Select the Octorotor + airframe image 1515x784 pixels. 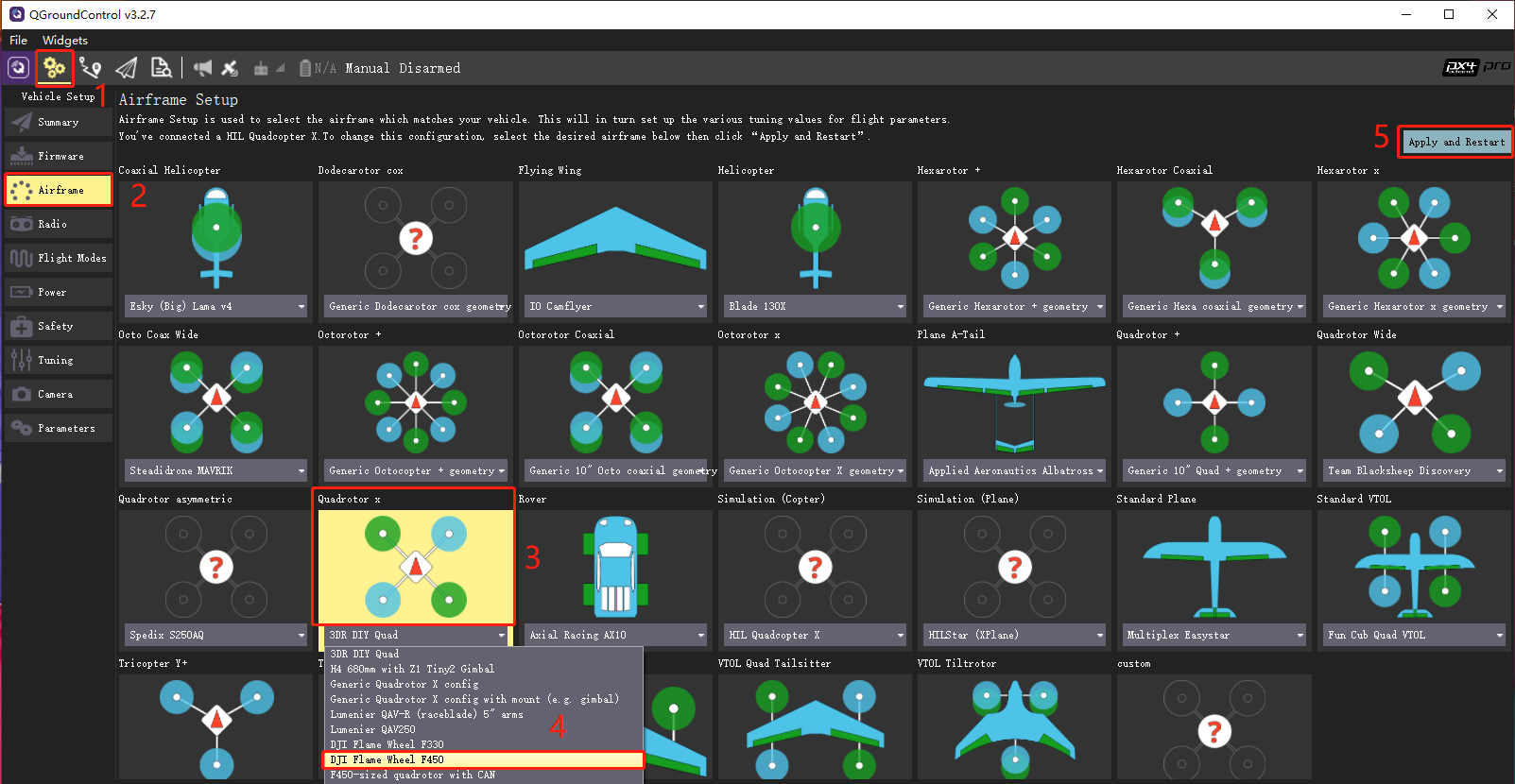pyautogui.click(x=416, y=401)
